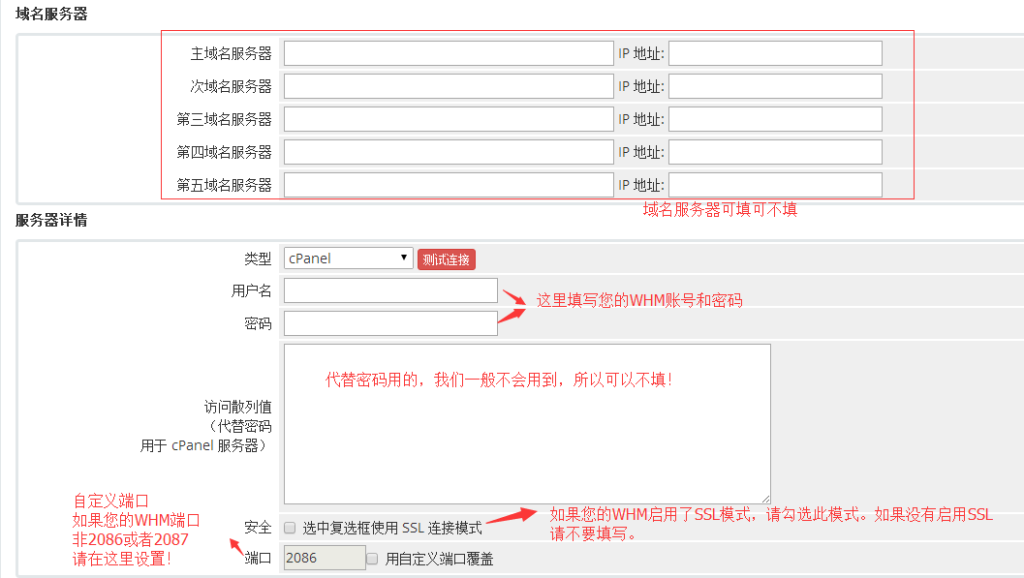Image resolution: width=1024 pixels, height=578 pixels.
Task: Click the 第四域名服务器 hostname field
Action: pyautogui.click(x=449, y=152)
